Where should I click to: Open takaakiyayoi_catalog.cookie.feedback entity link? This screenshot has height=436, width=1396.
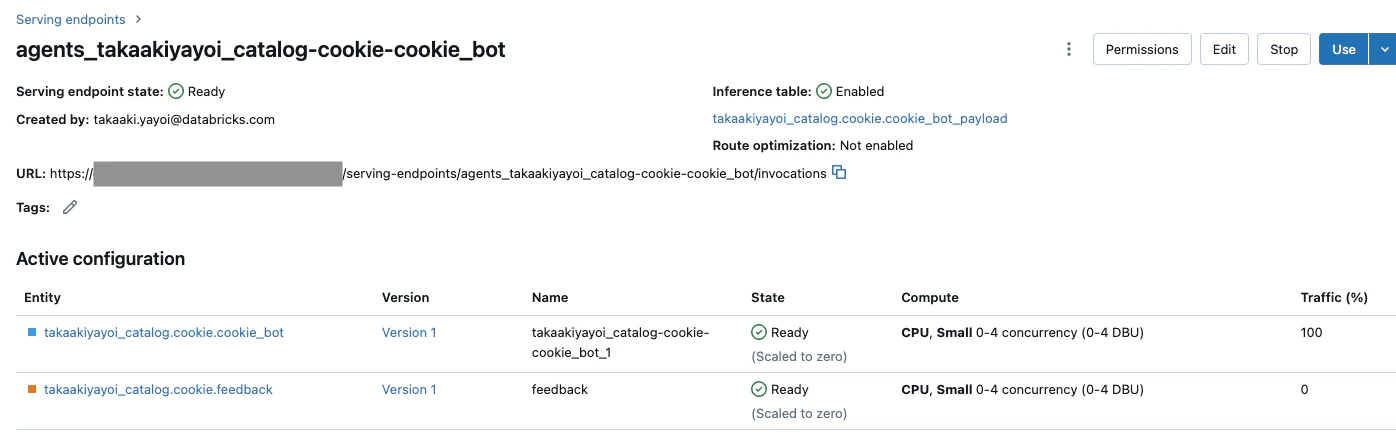[158, 389]
